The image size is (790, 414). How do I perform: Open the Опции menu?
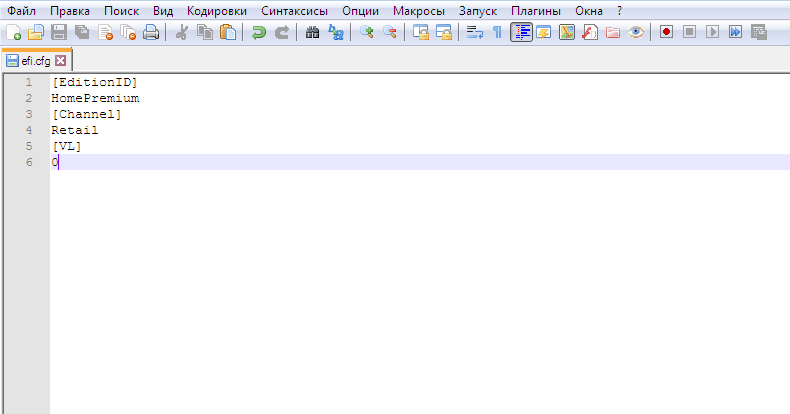pyautogui.click(x=361, y=11)
